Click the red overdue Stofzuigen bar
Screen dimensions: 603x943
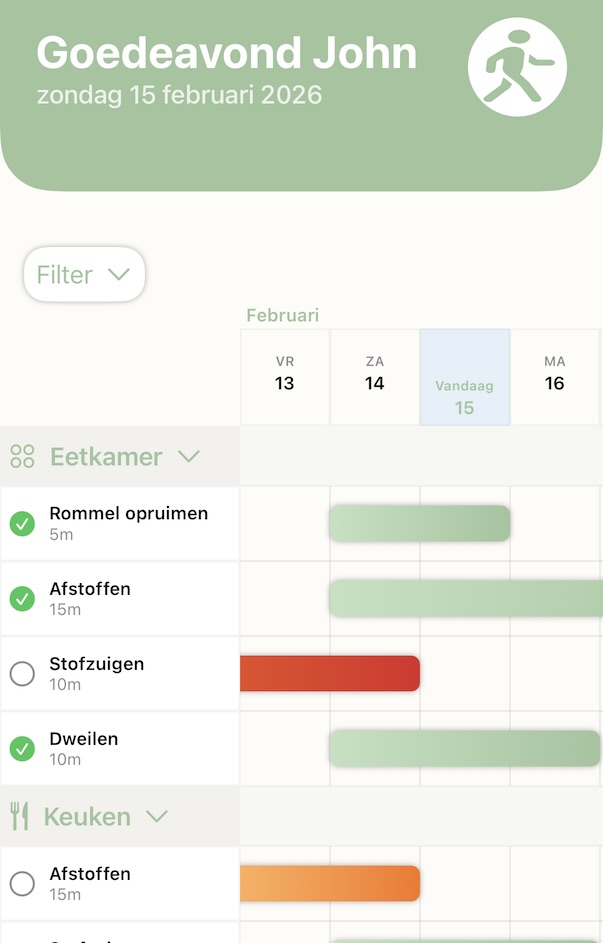coord(330,673)
